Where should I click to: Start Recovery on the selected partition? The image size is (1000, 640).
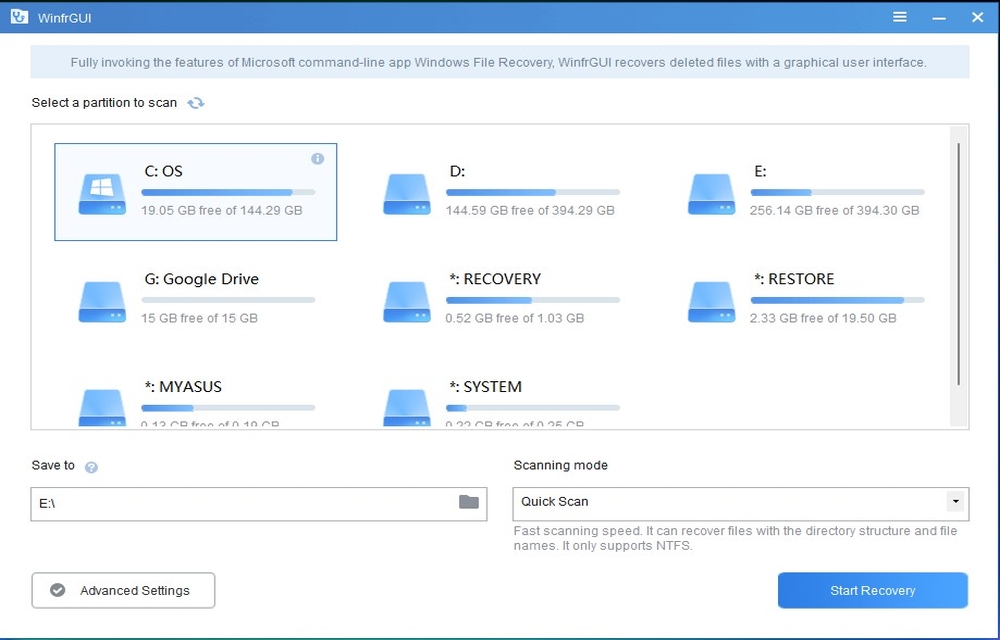point(872,590)
